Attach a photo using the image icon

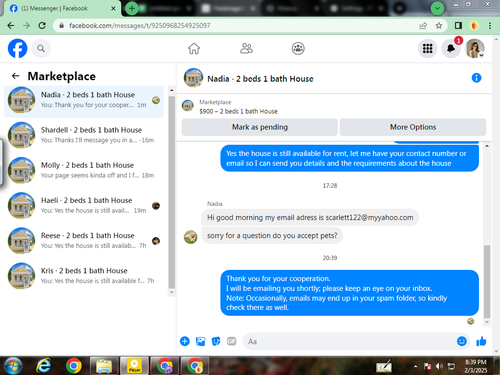[200, 341]
